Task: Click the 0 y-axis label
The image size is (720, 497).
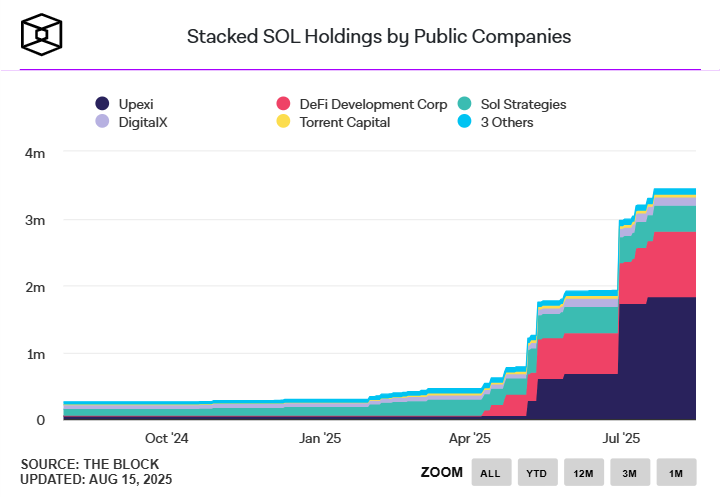Action: (x=40, y=420)
